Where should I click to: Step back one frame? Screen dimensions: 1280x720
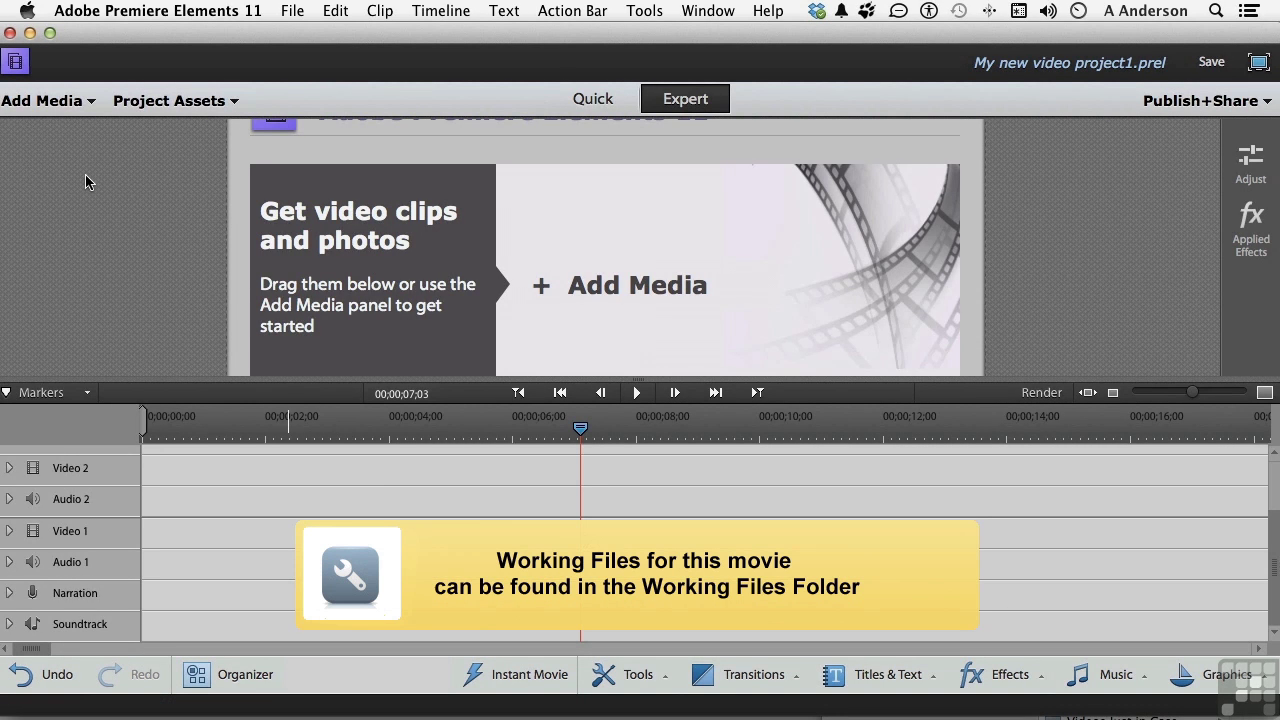tap(600, 393)
